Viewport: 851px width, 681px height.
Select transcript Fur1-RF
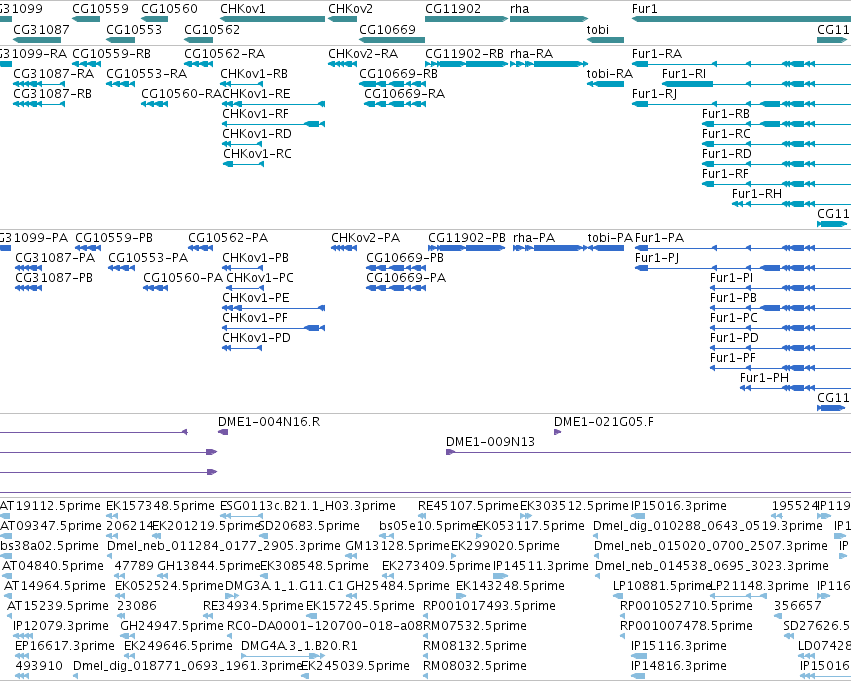point(725,174)
